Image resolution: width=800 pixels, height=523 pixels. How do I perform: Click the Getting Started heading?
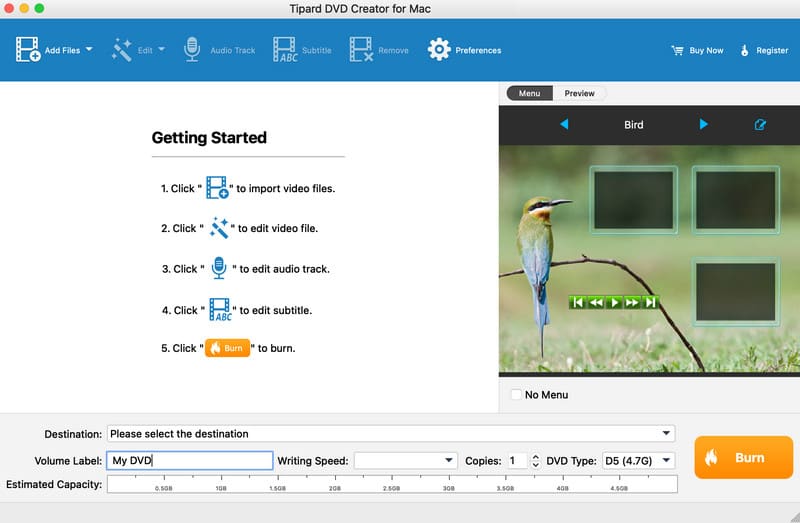(x=209, y=137)
